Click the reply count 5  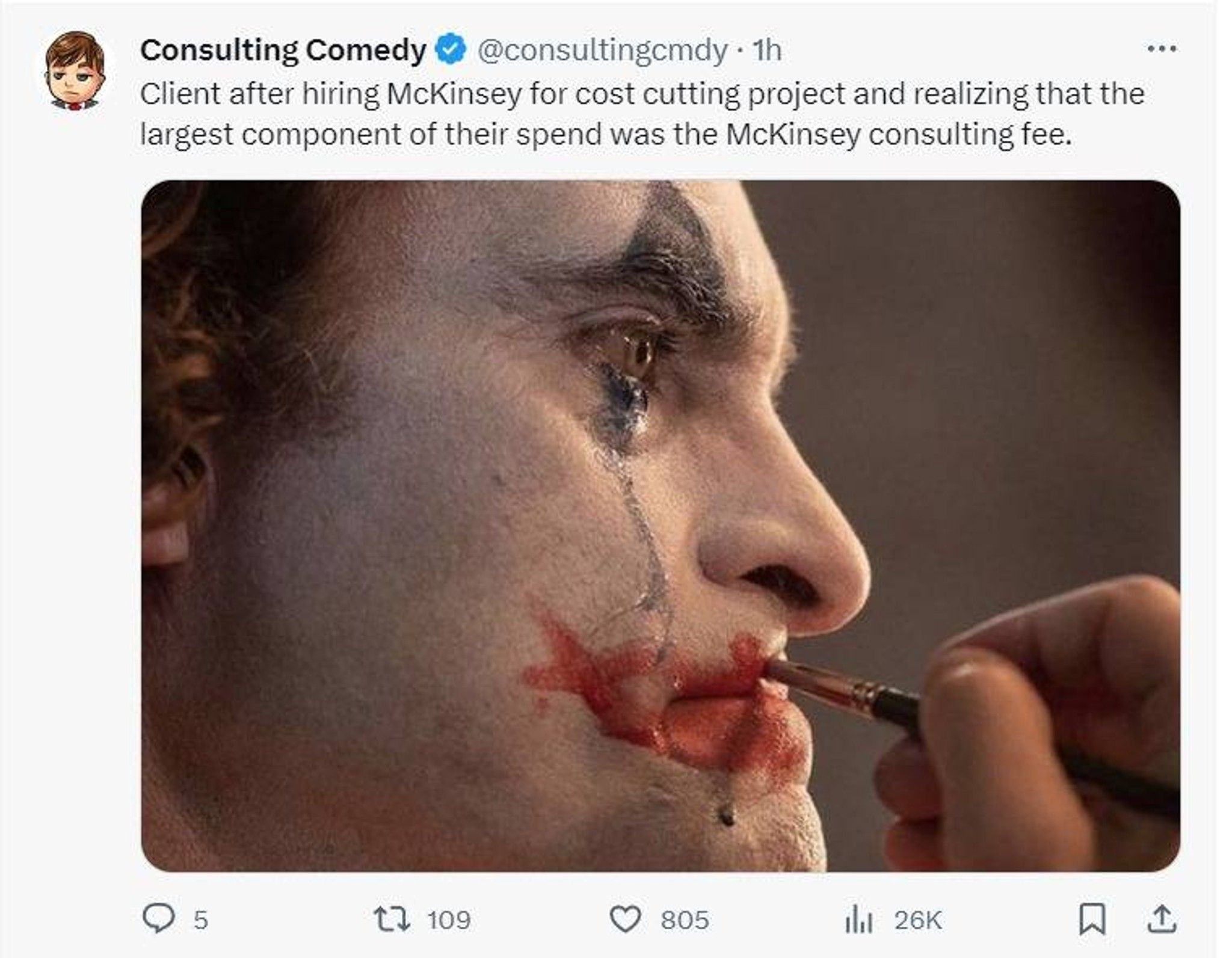201,920
